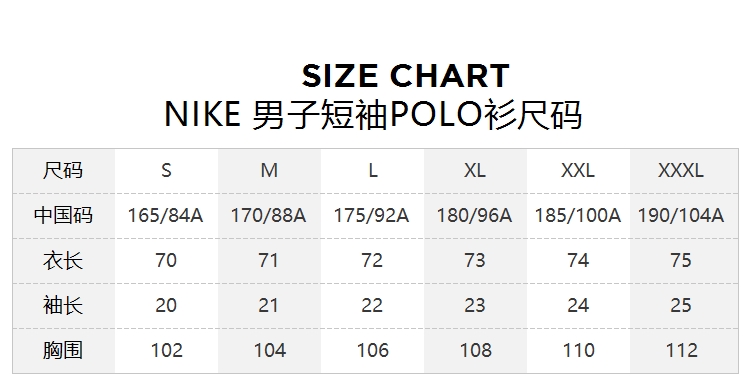Click the 衣长 row label
This screenshot has height=385, width=750.
click(x=63, y=261)
